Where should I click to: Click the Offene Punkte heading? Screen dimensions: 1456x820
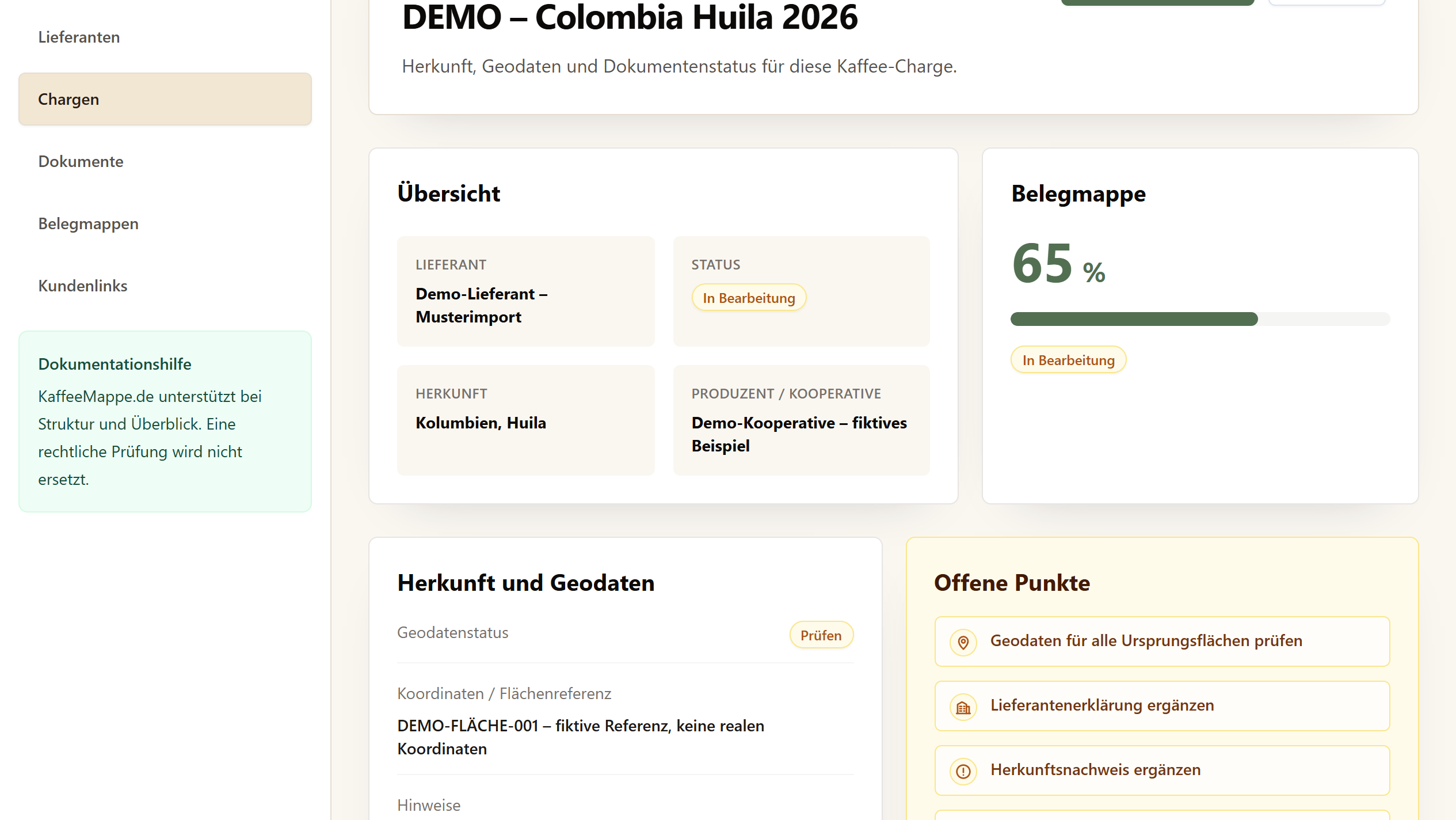point(1012,583)
